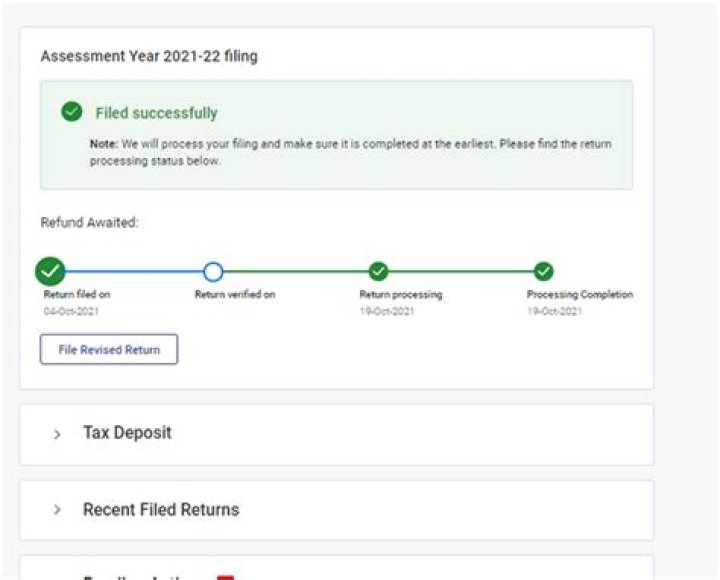Expand the Recent Filed Returns chevron arrow
The height and width of the screenshot is (580, 720).
(57, 510)
